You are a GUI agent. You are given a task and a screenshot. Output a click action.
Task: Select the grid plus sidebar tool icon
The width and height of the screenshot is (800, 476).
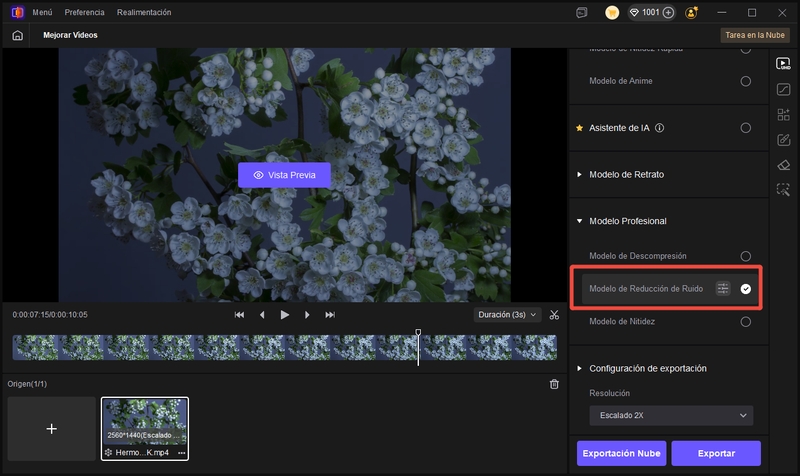(783, 114)
